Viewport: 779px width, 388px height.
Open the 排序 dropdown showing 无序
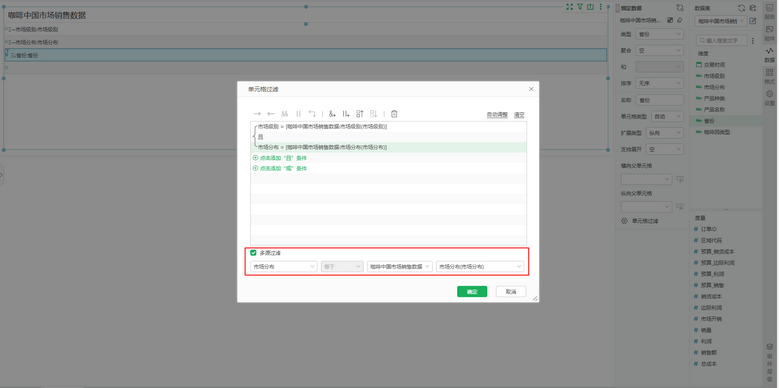point(659,83)
